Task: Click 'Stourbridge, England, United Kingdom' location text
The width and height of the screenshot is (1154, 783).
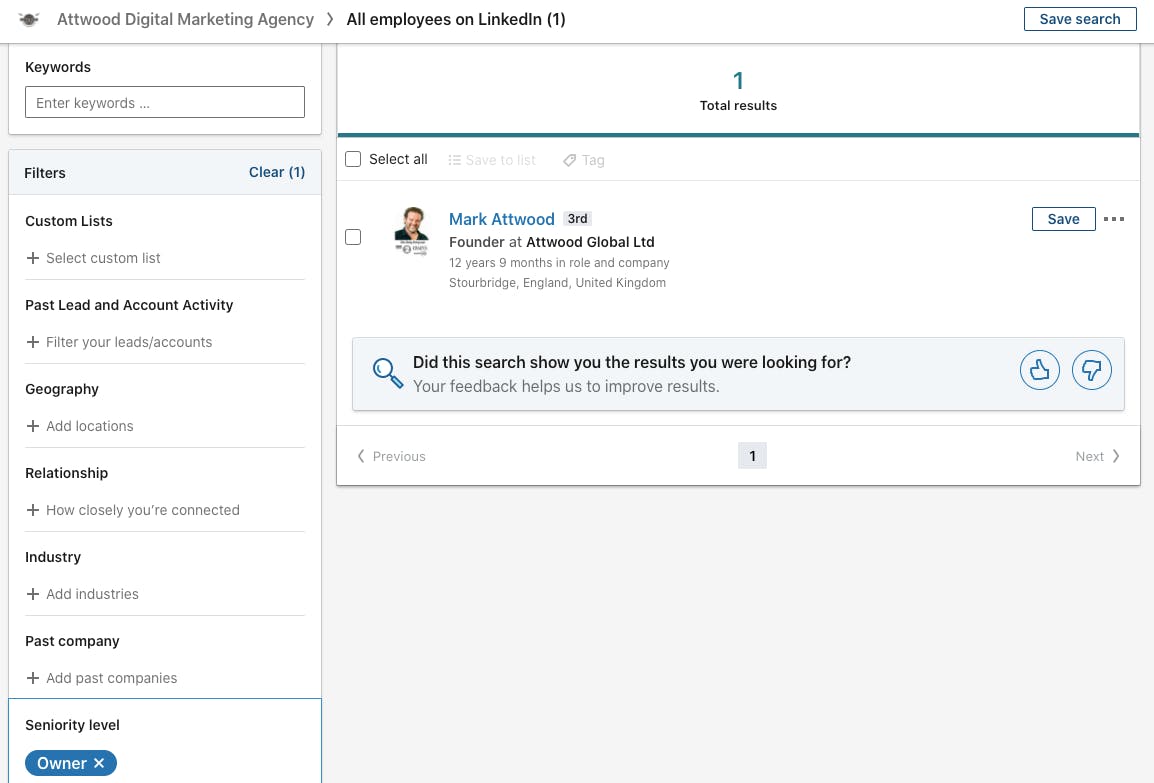Action: [x=557, y=283]
